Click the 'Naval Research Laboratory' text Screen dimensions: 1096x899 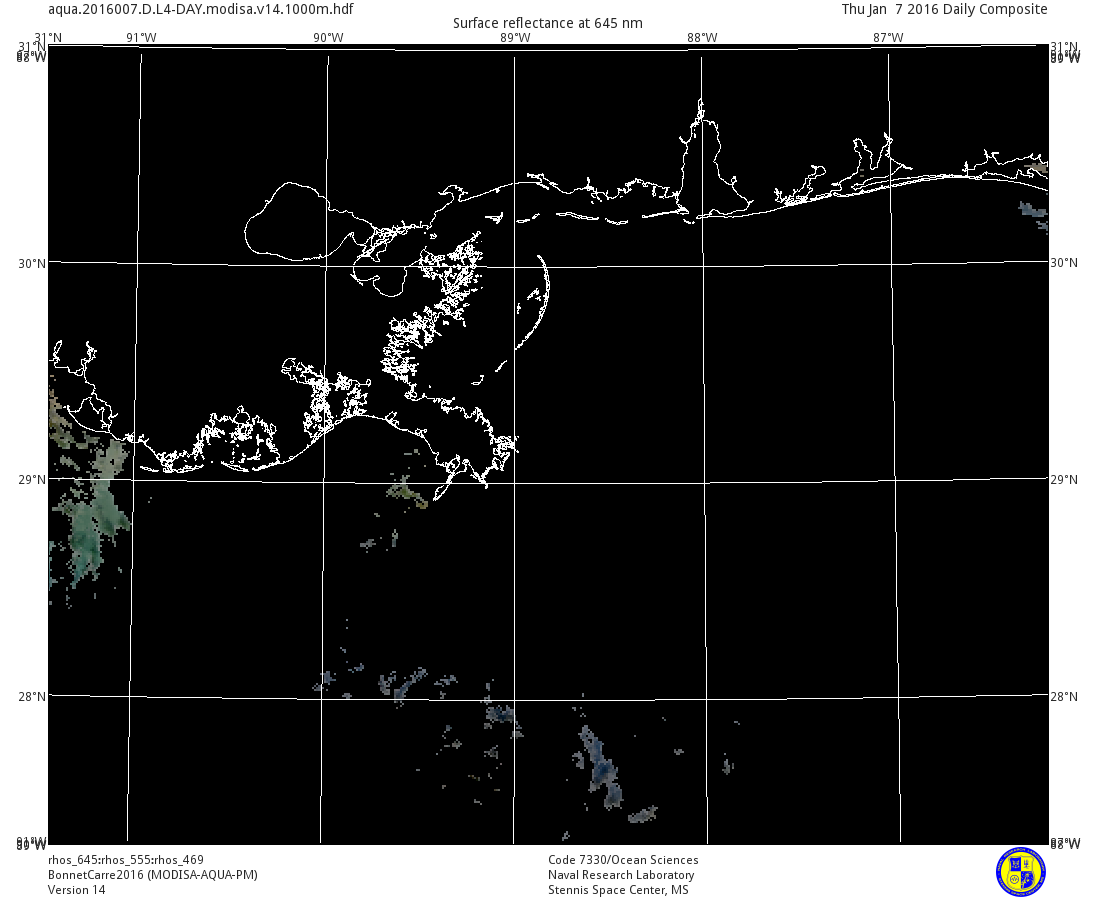tap(621, 875)
